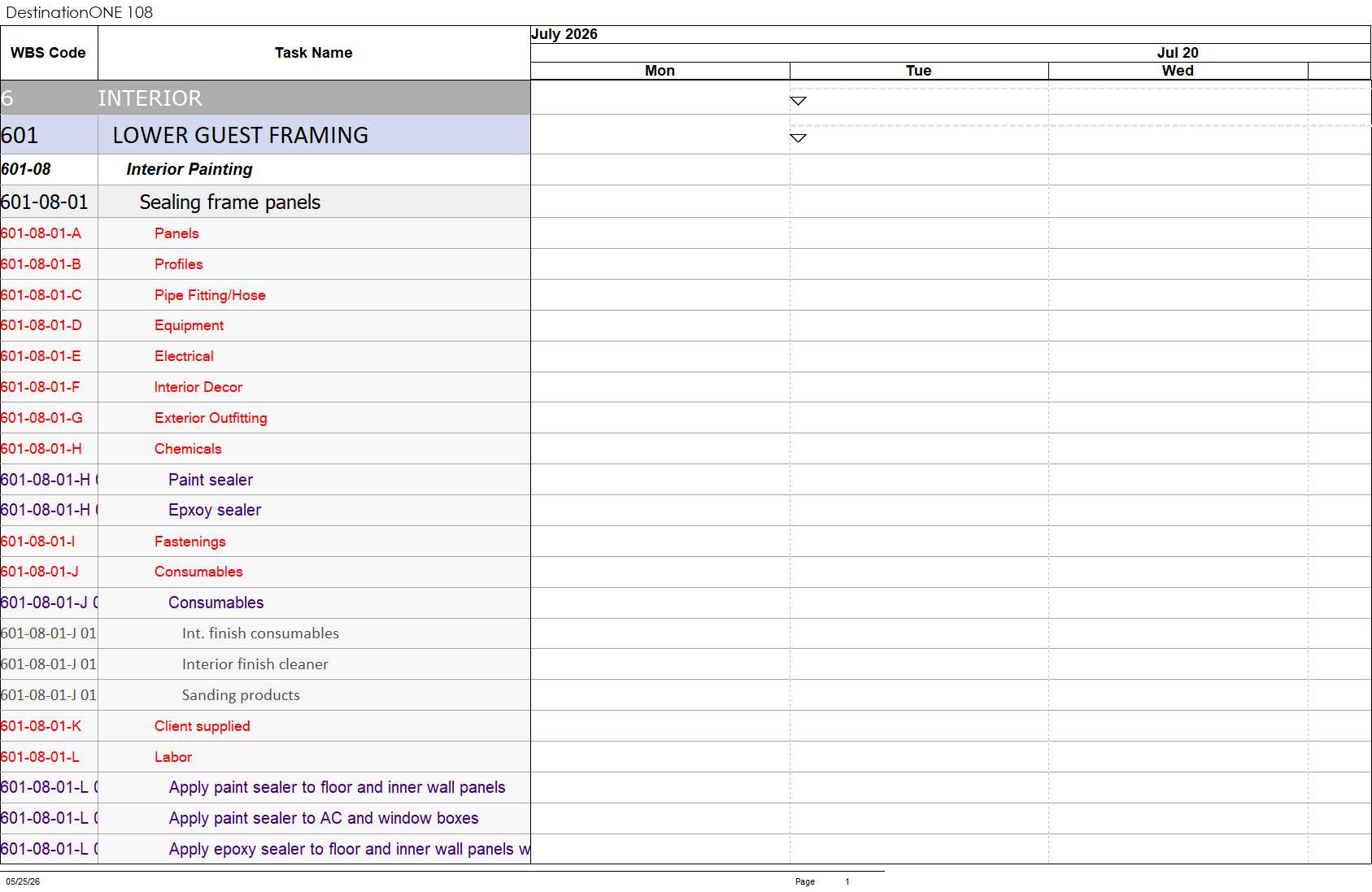Select the purple Consumables sub-task row

point(265,603)
